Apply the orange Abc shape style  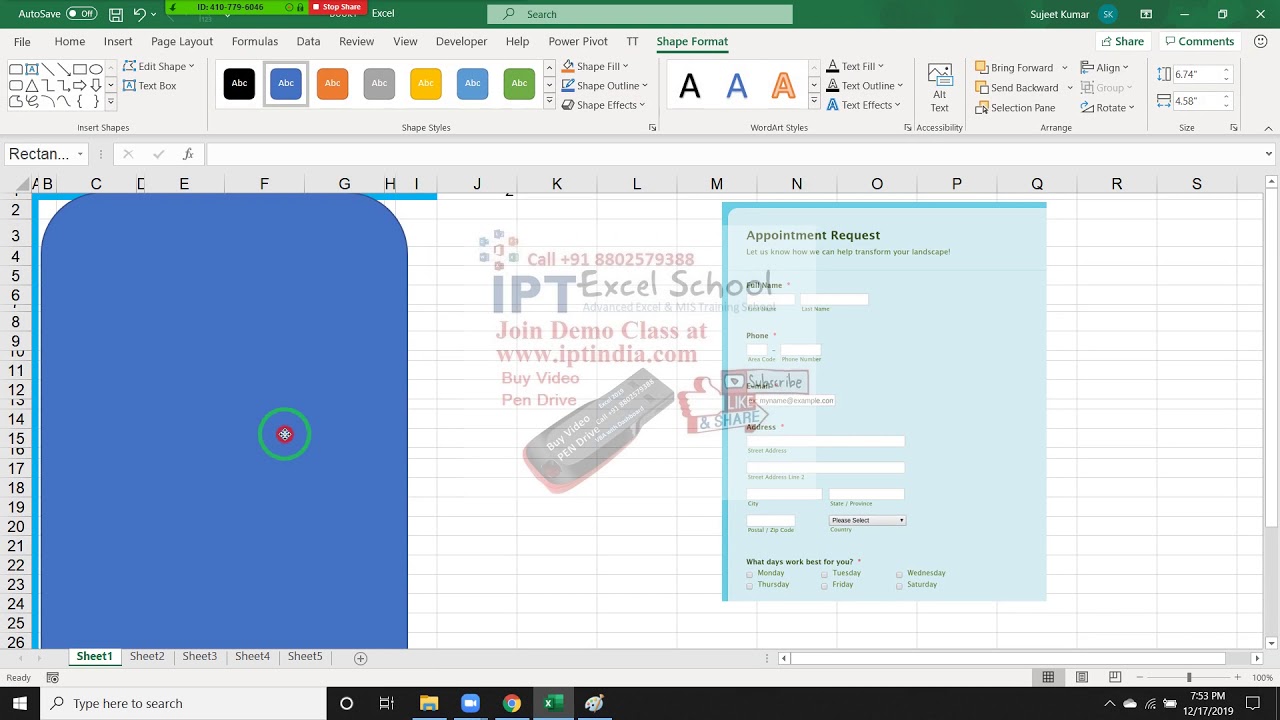click(x=333, y=83)
